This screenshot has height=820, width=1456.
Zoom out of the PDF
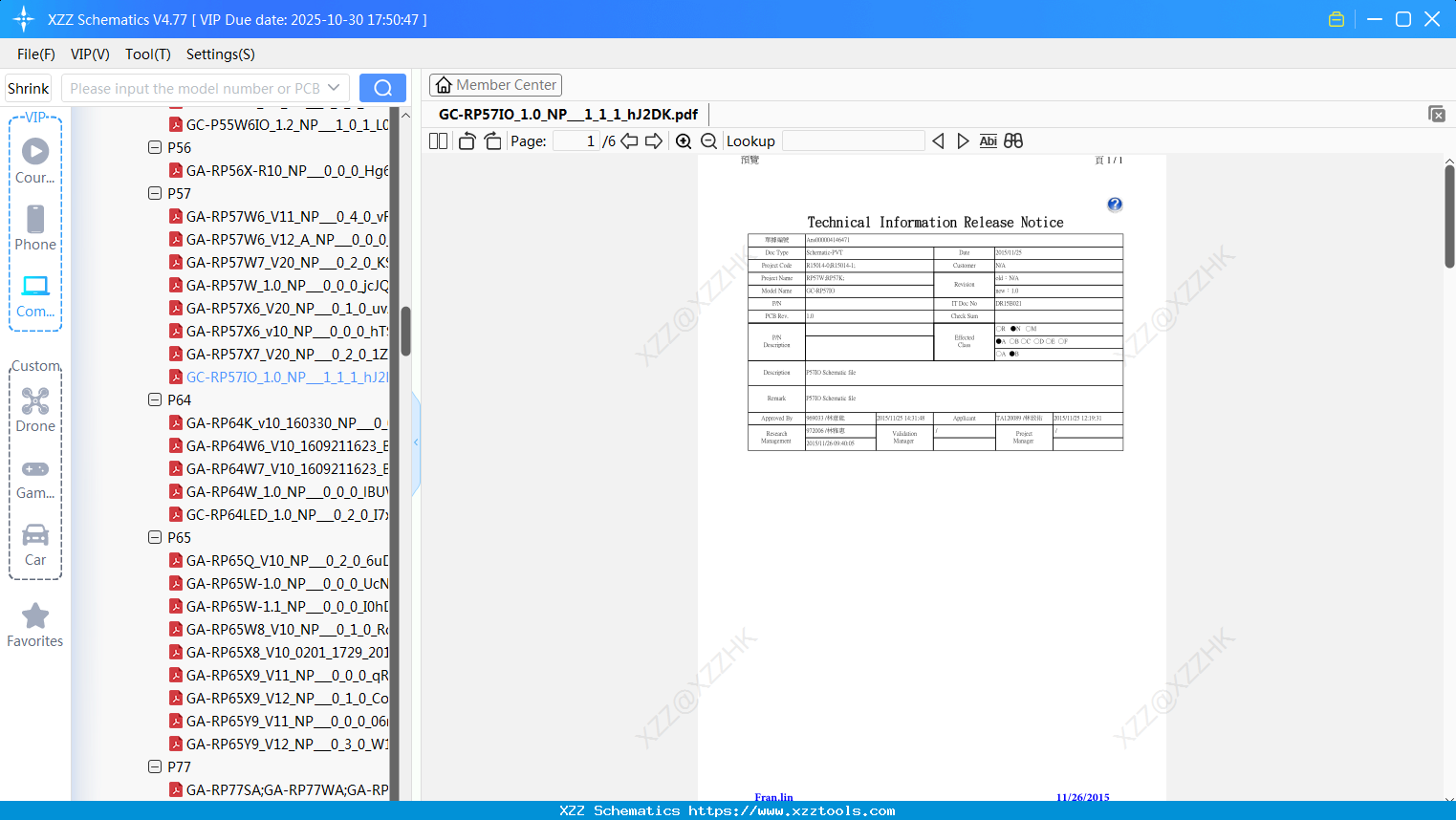coord(708,141)
